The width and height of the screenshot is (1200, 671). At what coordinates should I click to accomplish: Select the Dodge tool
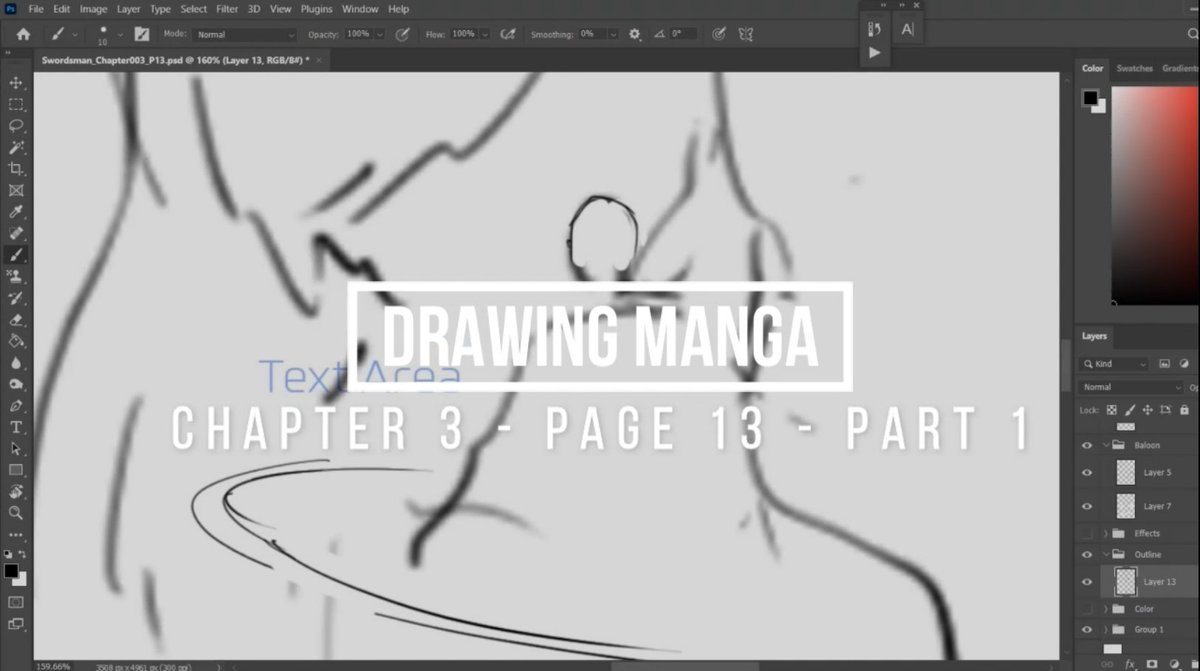[16, 384]
